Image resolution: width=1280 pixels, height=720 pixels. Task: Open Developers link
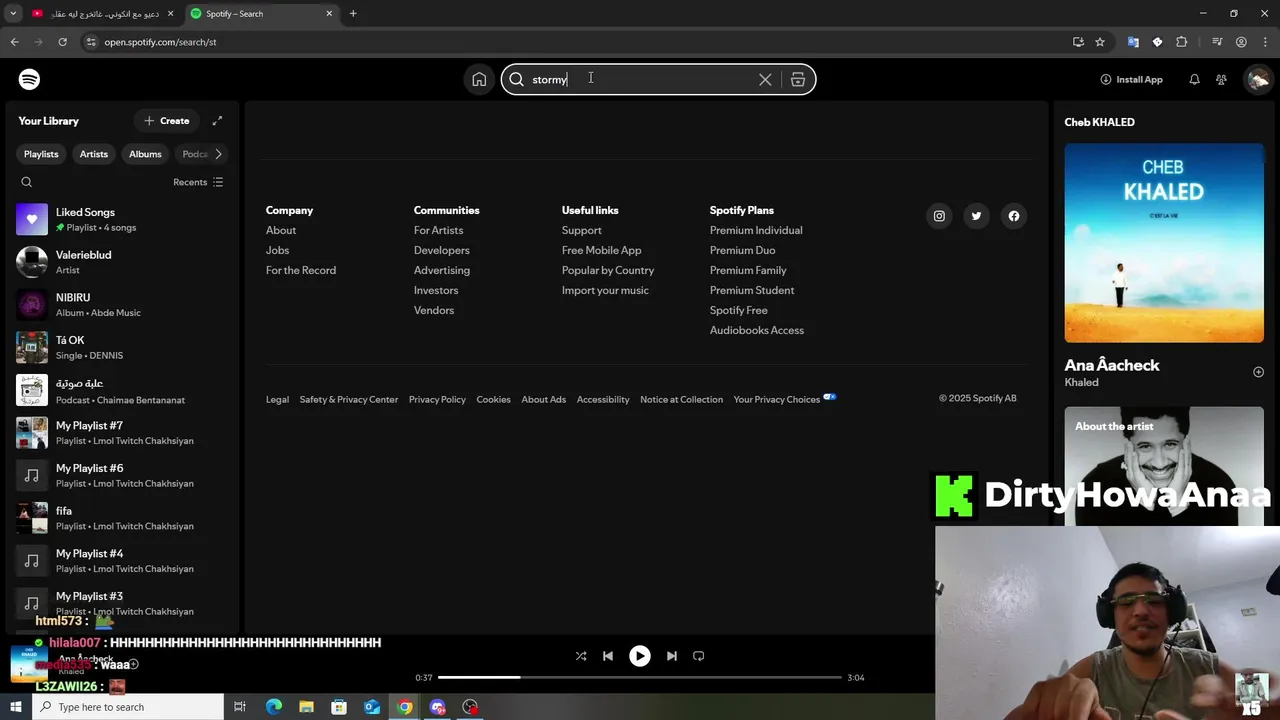441,250
